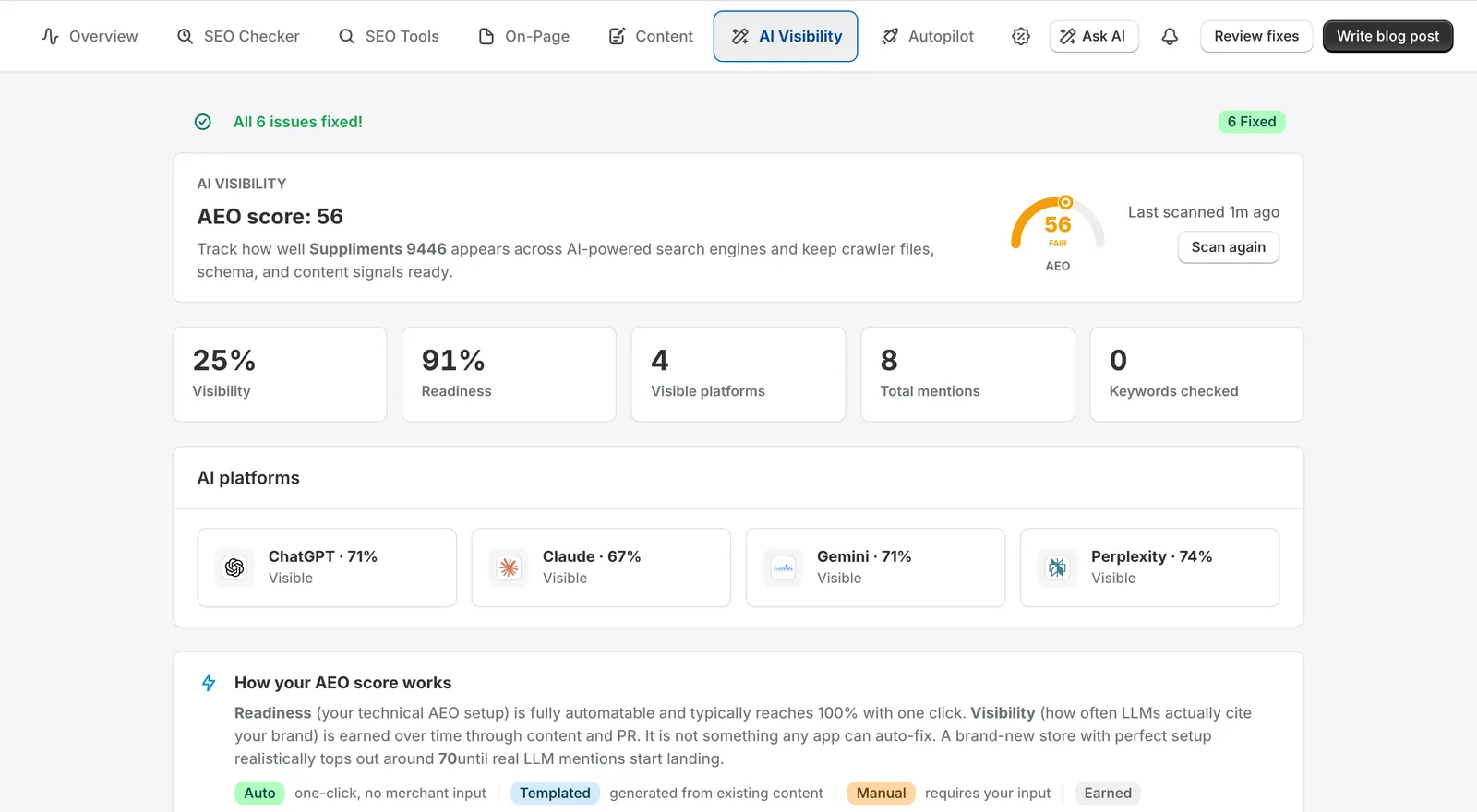
Task: Click the AI Visibility wand icon
Action: [x=740, y=36]
